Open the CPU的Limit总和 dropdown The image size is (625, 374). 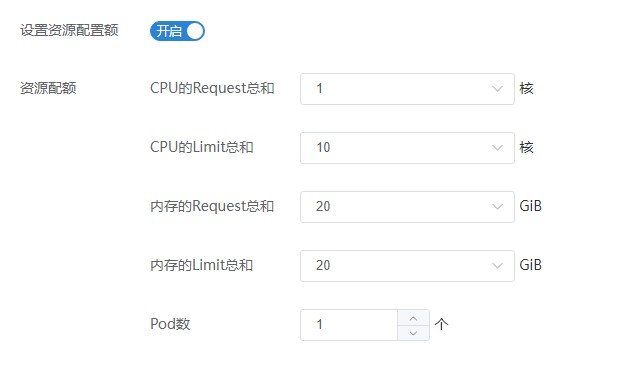click(x=407, y=148)
